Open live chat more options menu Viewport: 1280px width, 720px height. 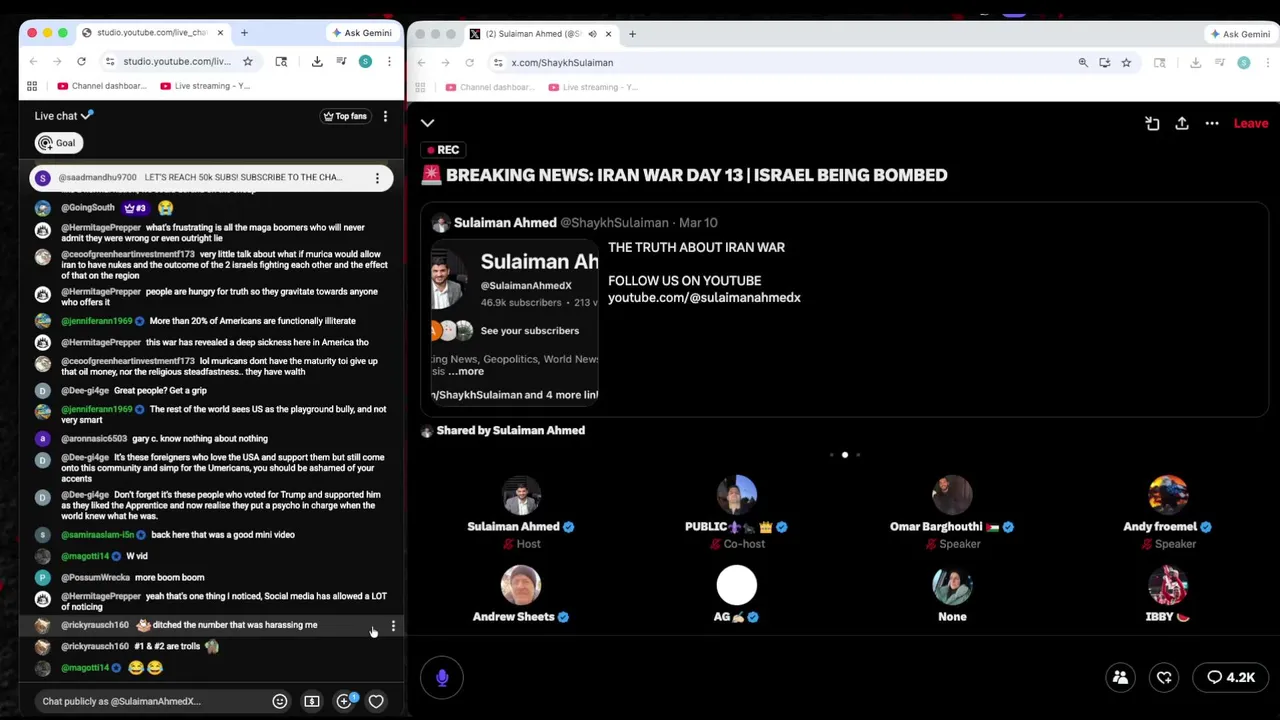pos(385,116)
